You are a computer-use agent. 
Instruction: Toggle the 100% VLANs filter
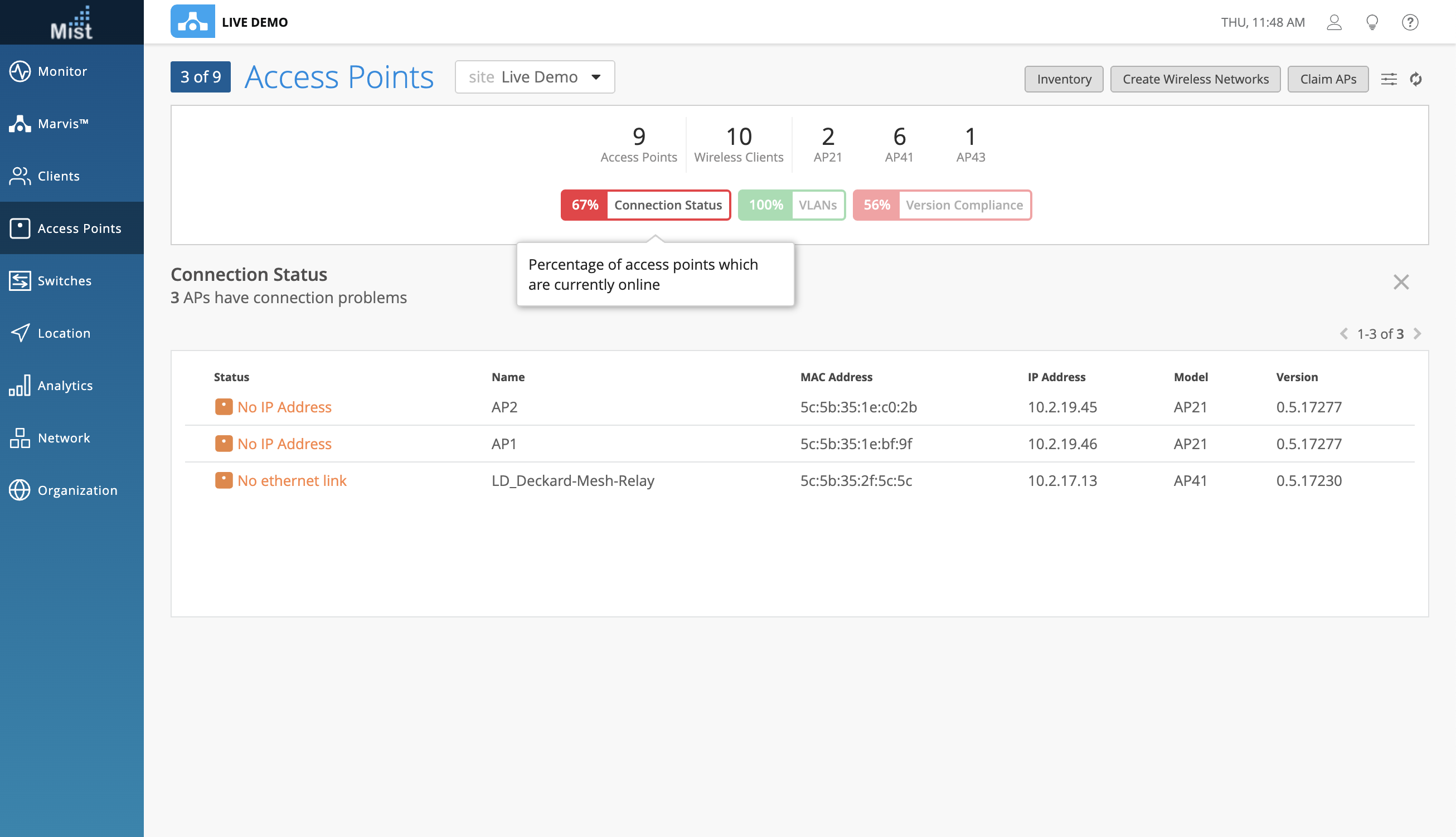coord(791,205)
